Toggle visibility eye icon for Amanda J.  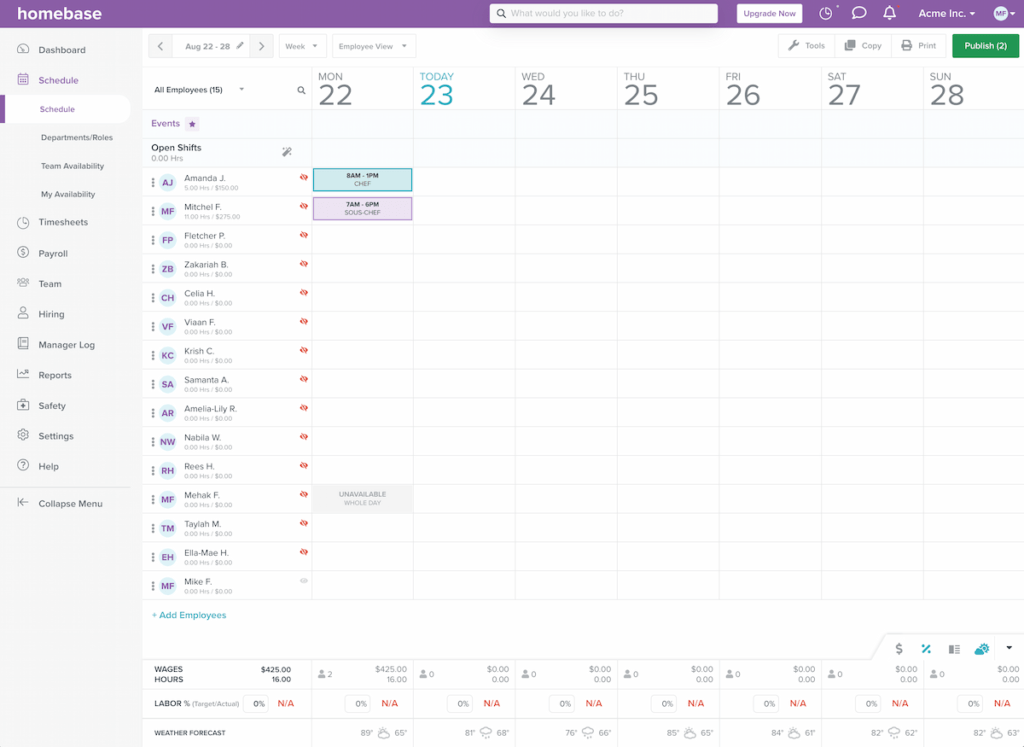coord(304,177)
